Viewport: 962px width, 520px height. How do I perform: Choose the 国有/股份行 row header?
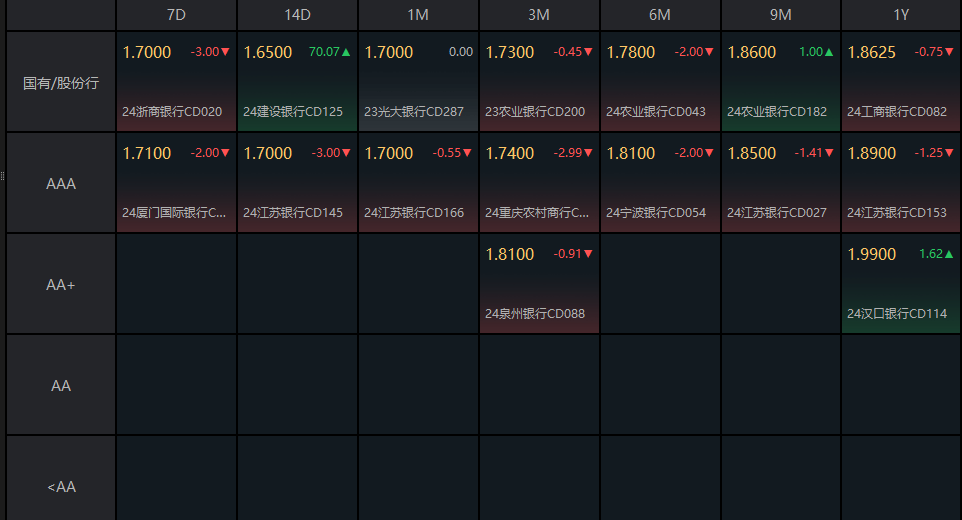[61, 82]
